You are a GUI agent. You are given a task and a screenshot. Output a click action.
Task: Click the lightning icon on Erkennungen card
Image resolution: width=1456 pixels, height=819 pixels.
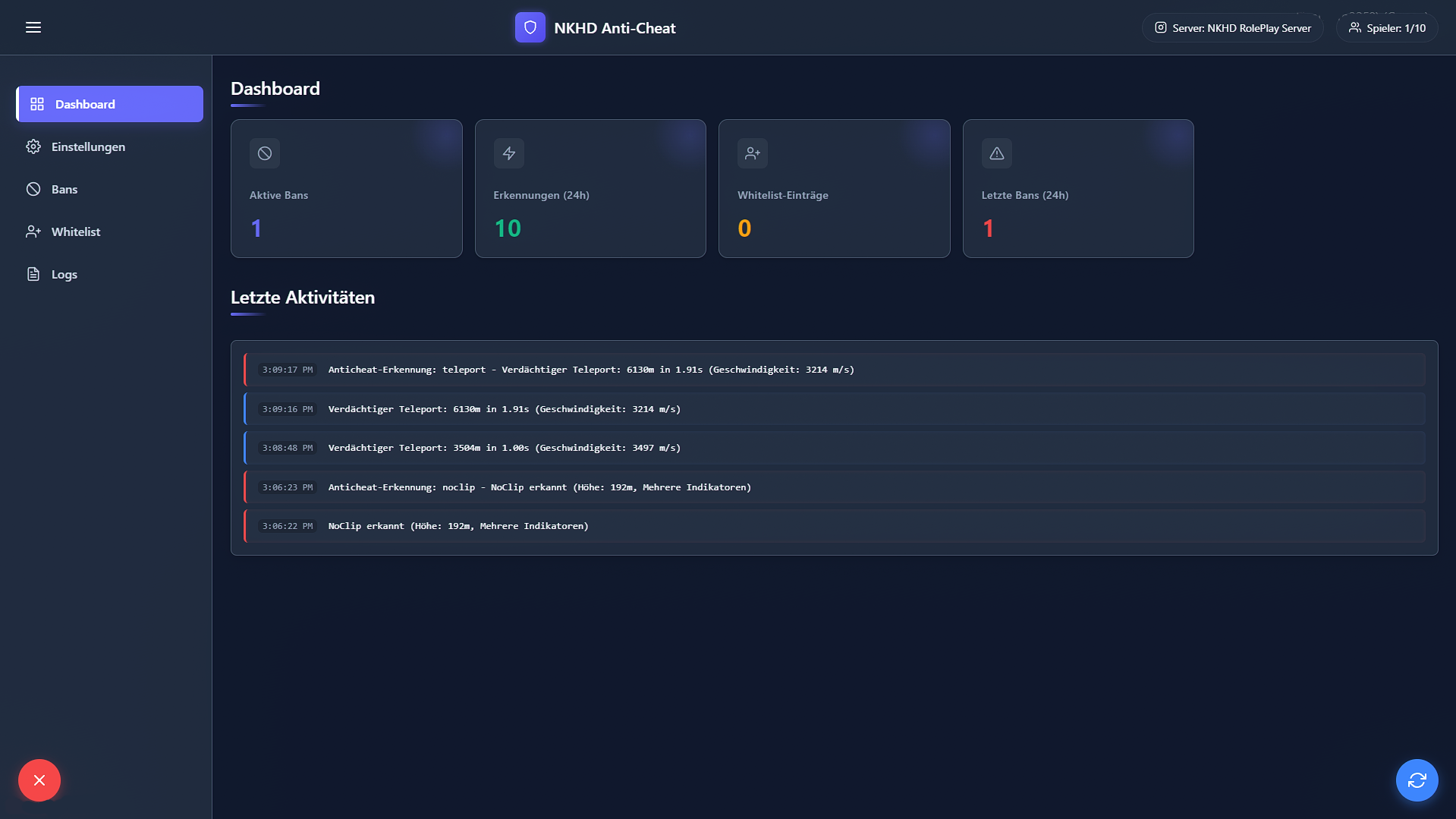point(508,153)
